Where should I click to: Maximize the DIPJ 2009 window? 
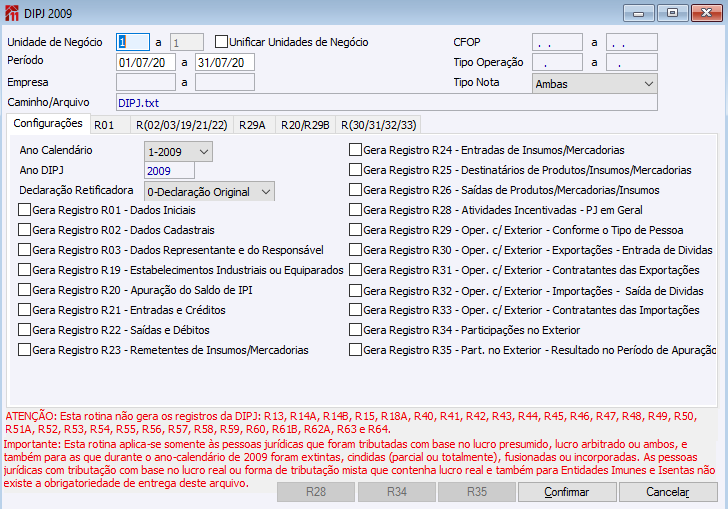click(672, 13)
